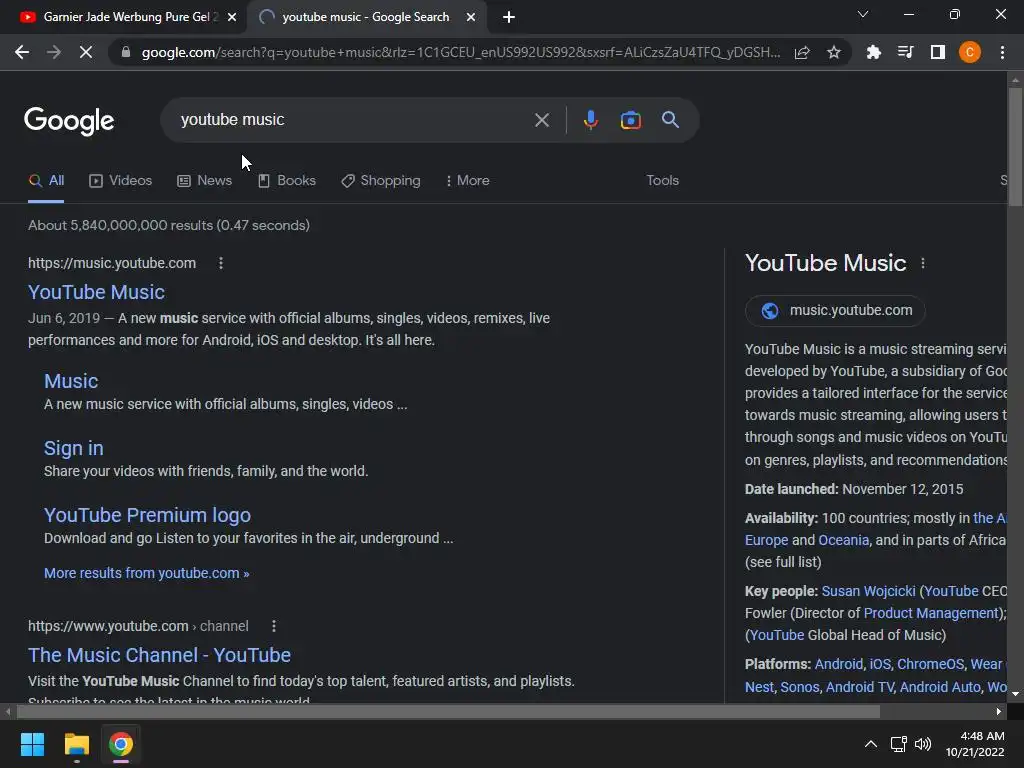The width and height of the screenshot is (1024, 768).
Task: Open a new browser tab
Action: tap(509, 17)
